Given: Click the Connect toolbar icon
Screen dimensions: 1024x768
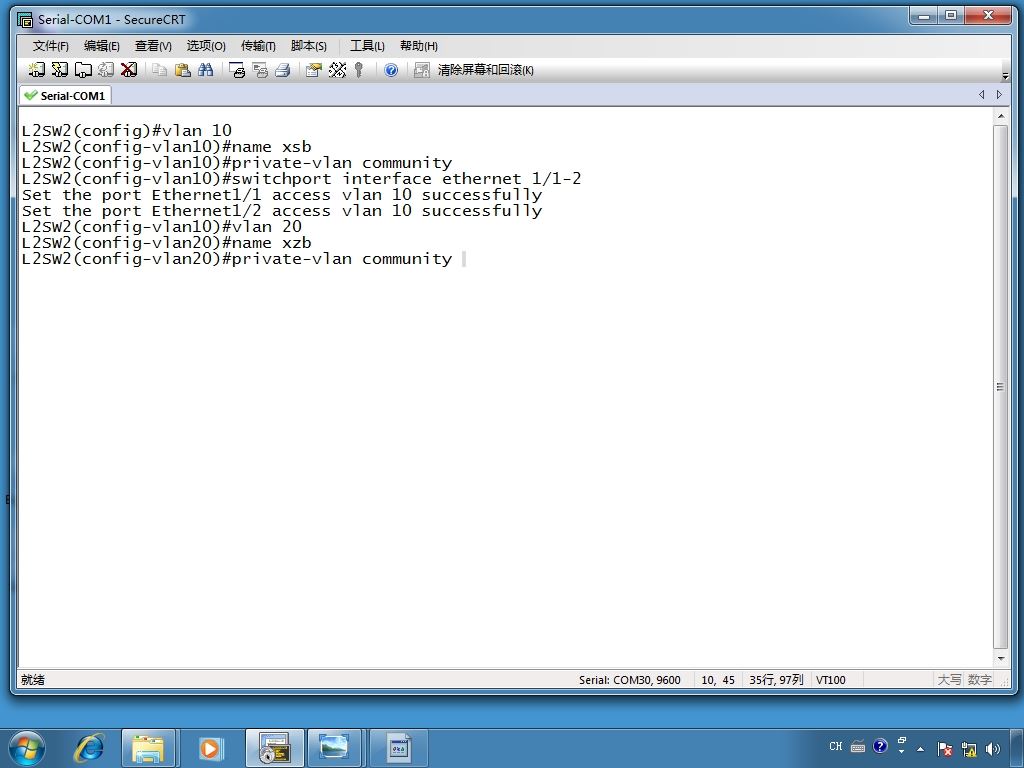Looking at the screenshot, I should point(37,70).
